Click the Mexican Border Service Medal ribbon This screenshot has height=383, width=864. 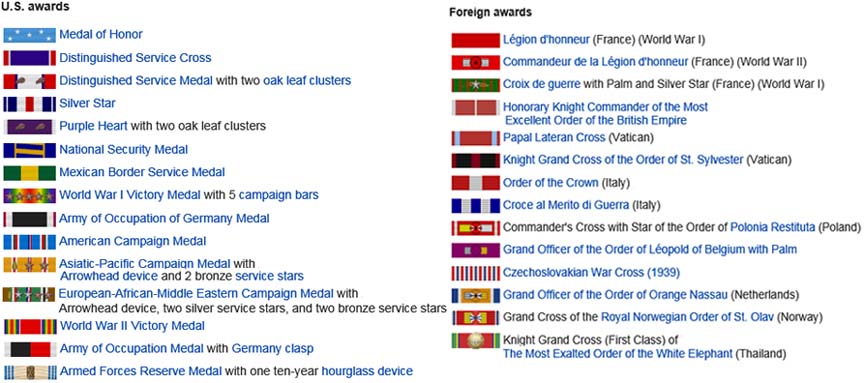click(30, 172)
